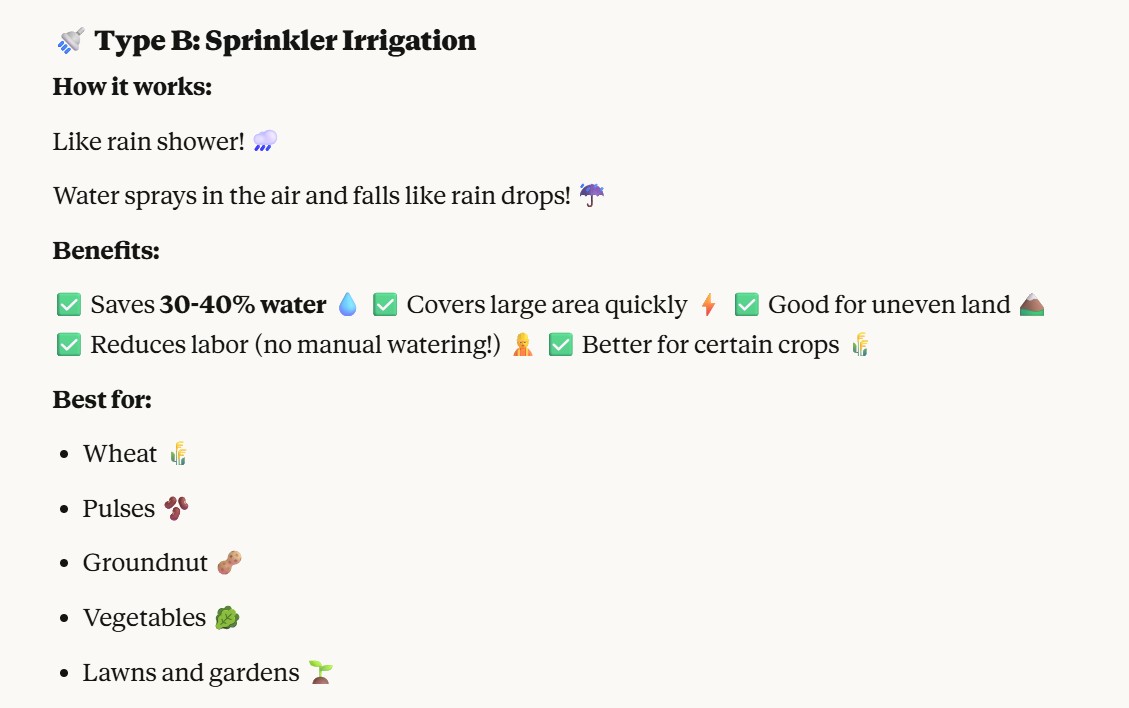Click the lightning bolt emoji
The width and height of the screenshot is (1129, 708).
click(708, 304)
